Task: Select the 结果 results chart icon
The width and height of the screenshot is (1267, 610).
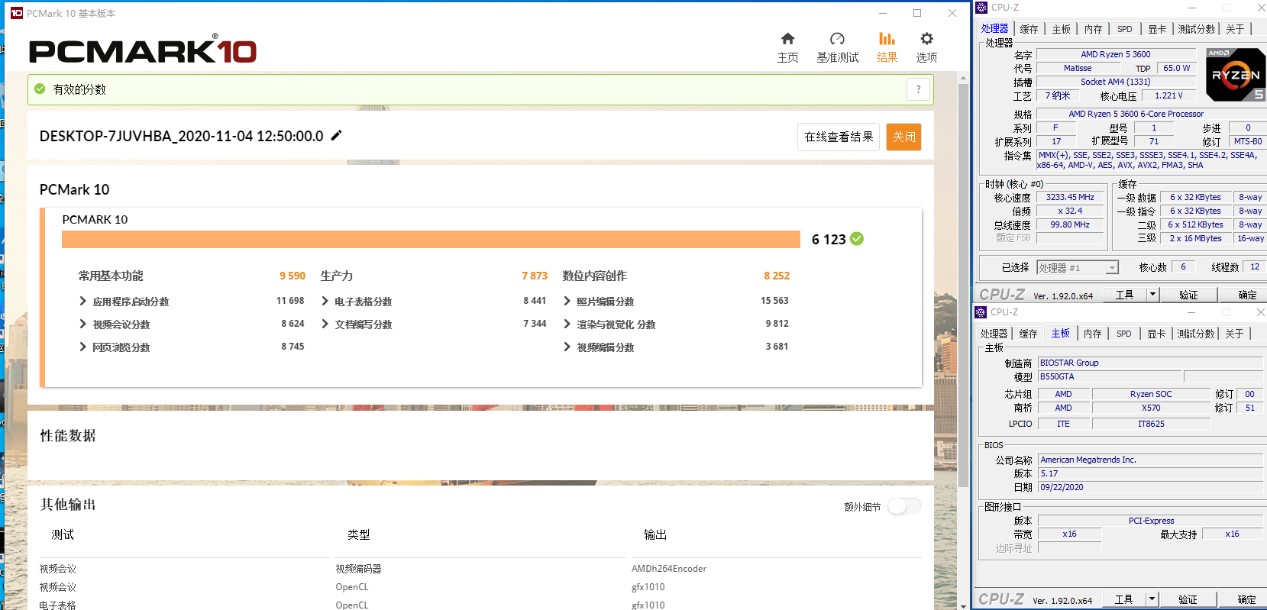Action: point(887,39)
